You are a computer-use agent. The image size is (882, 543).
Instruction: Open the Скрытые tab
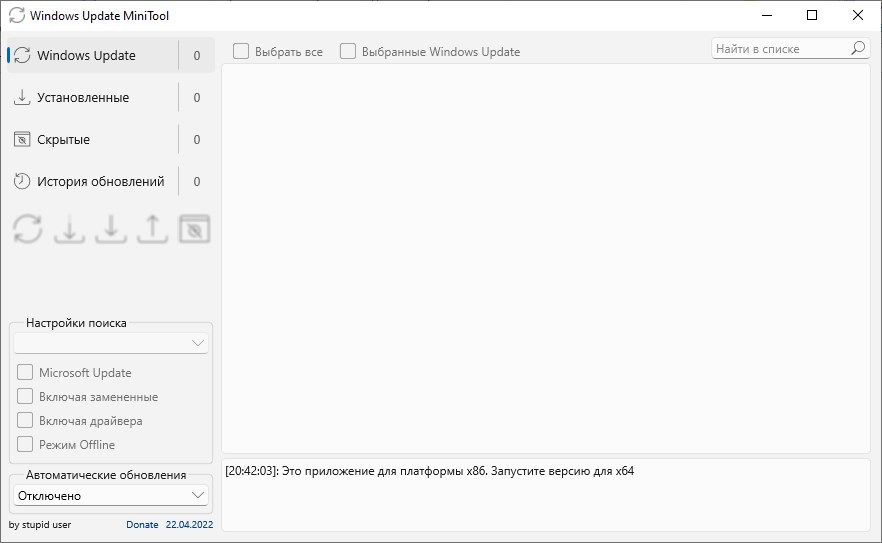pyautogui.click(x=111, y=140)
